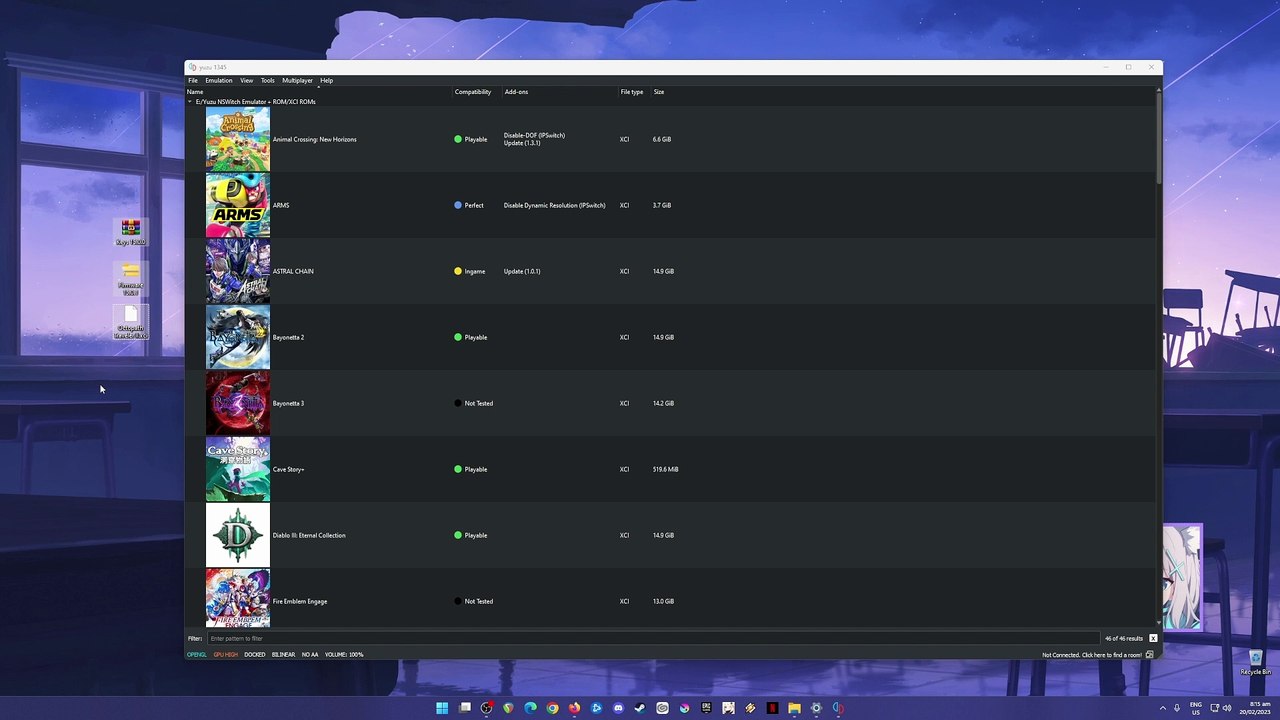Screen dimensions: 1280x720
Task: Launch Google Chrome from the taskbar
Action: (552, 708)
